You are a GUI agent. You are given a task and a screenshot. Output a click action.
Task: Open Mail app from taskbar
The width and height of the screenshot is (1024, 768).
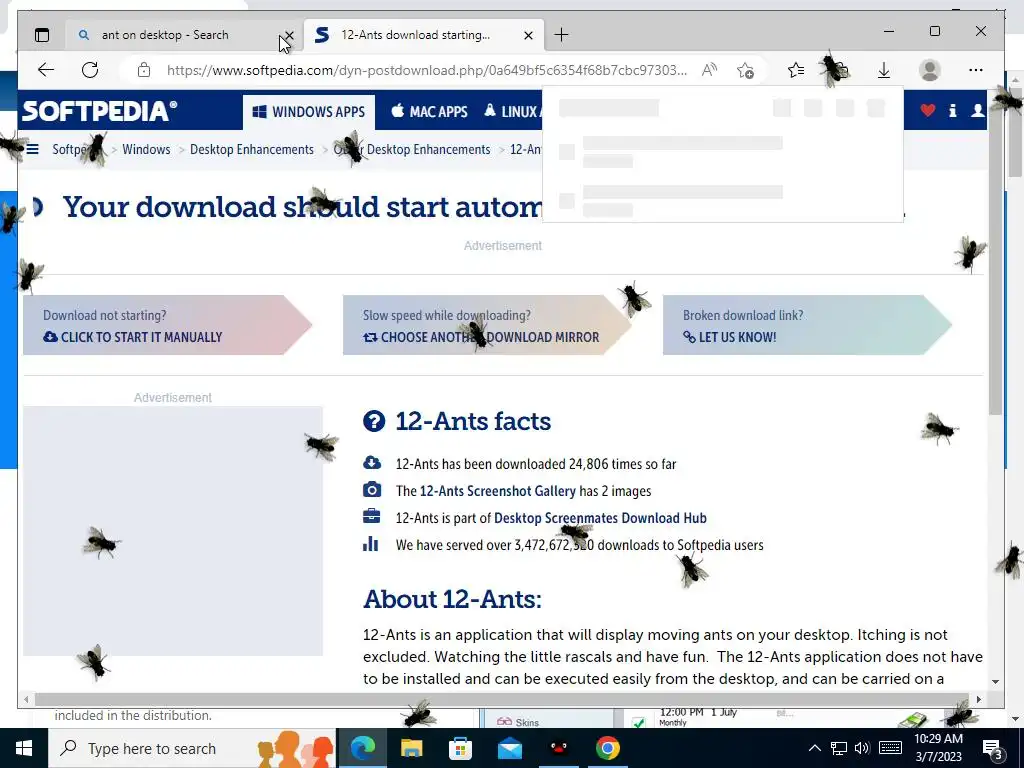[x=509, y=748]
